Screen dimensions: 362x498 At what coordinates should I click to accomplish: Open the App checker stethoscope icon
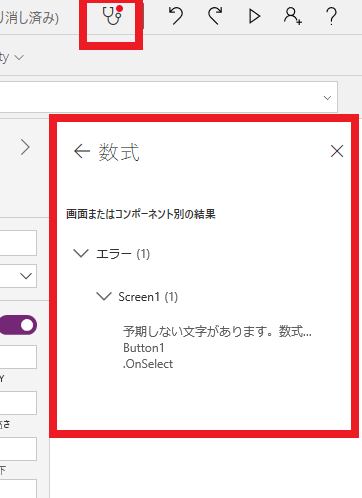coord(112,15)
